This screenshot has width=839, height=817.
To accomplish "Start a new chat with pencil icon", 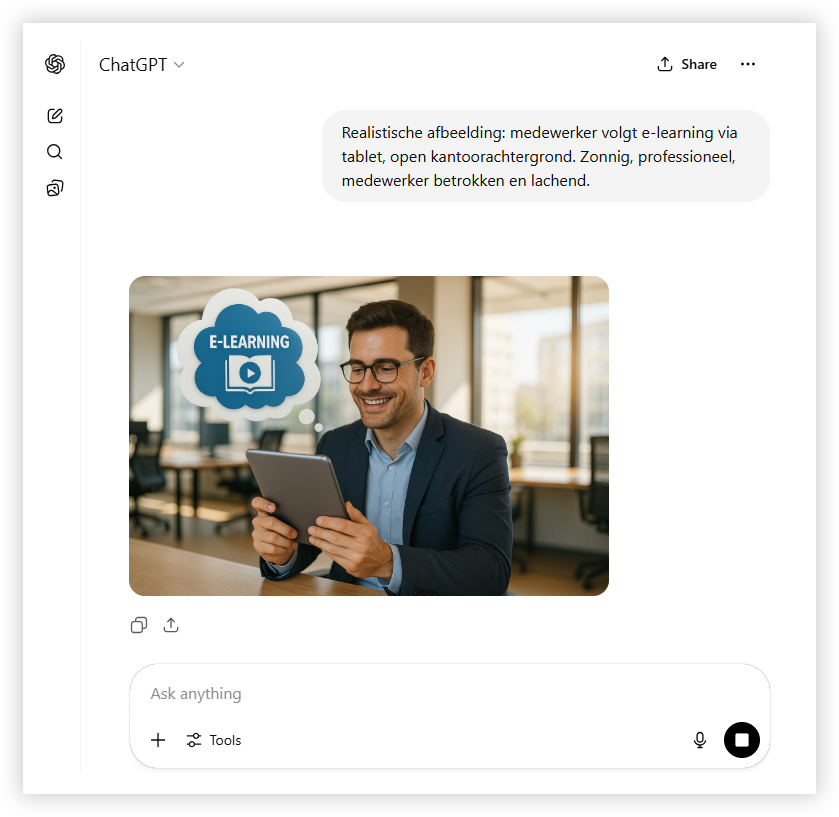I will 55,116.
